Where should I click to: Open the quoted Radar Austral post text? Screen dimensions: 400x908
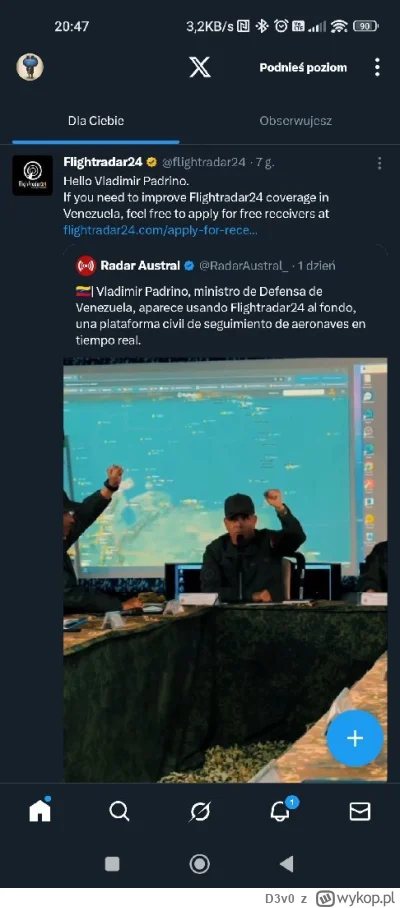tap(220, 316)
